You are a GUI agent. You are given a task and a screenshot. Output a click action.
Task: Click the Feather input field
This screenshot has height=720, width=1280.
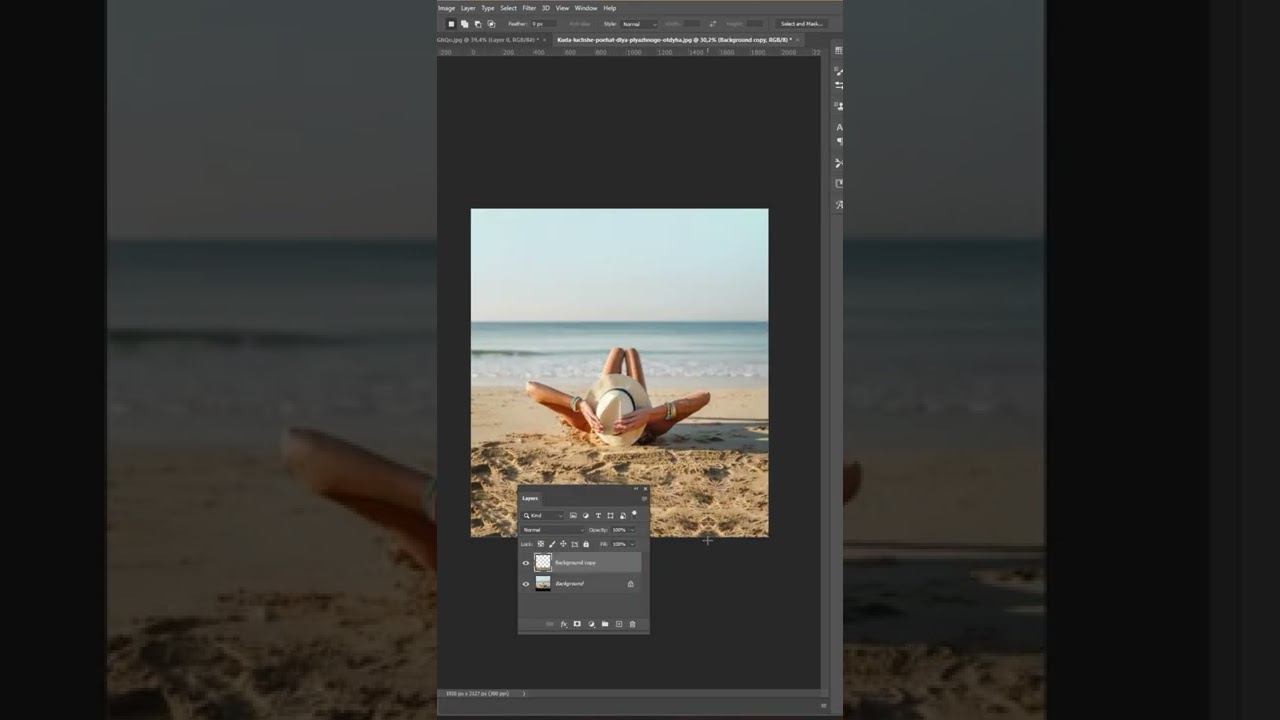coord(543,24)
